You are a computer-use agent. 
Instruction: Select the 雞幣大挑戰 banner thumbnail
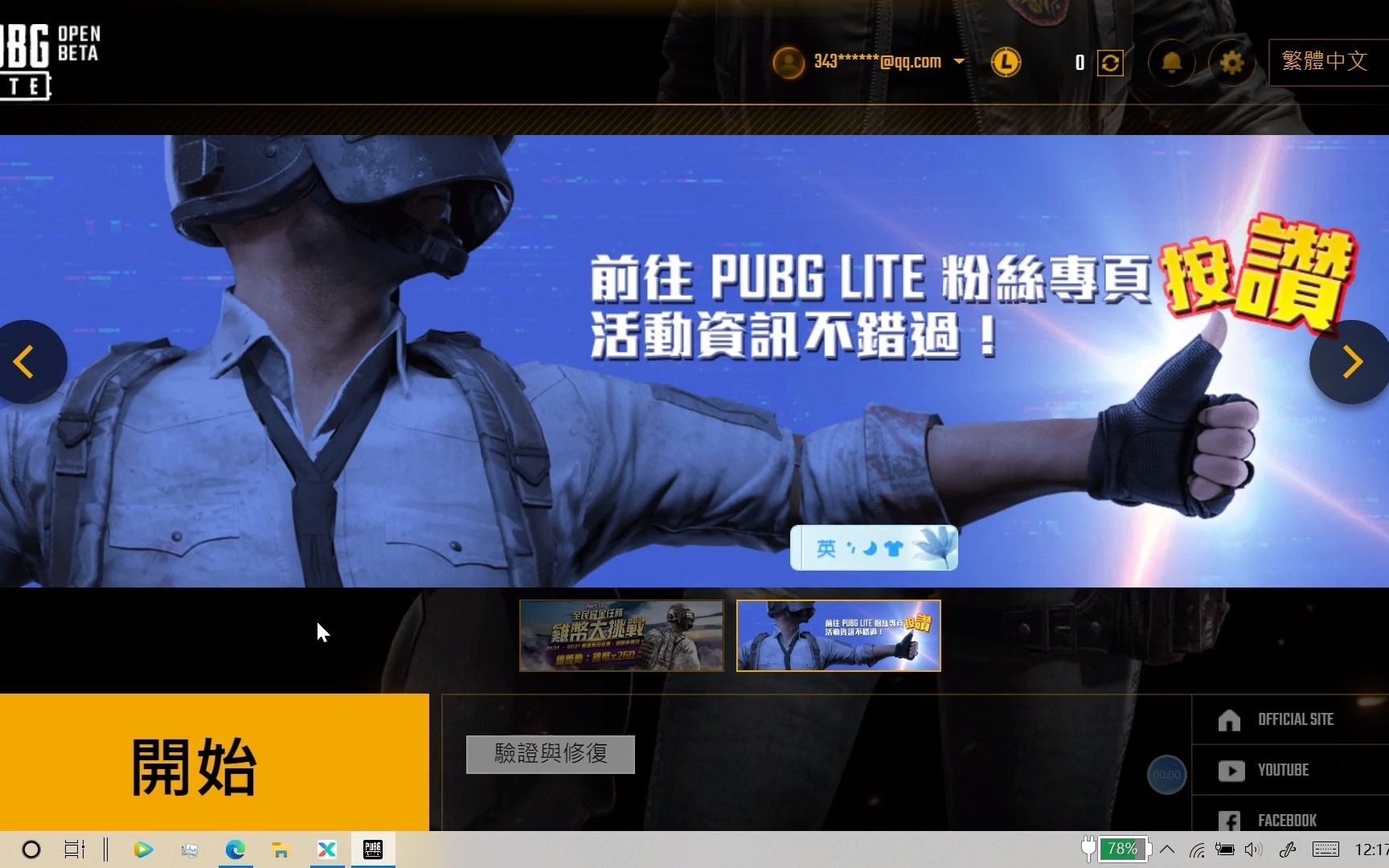click(621, 635)
